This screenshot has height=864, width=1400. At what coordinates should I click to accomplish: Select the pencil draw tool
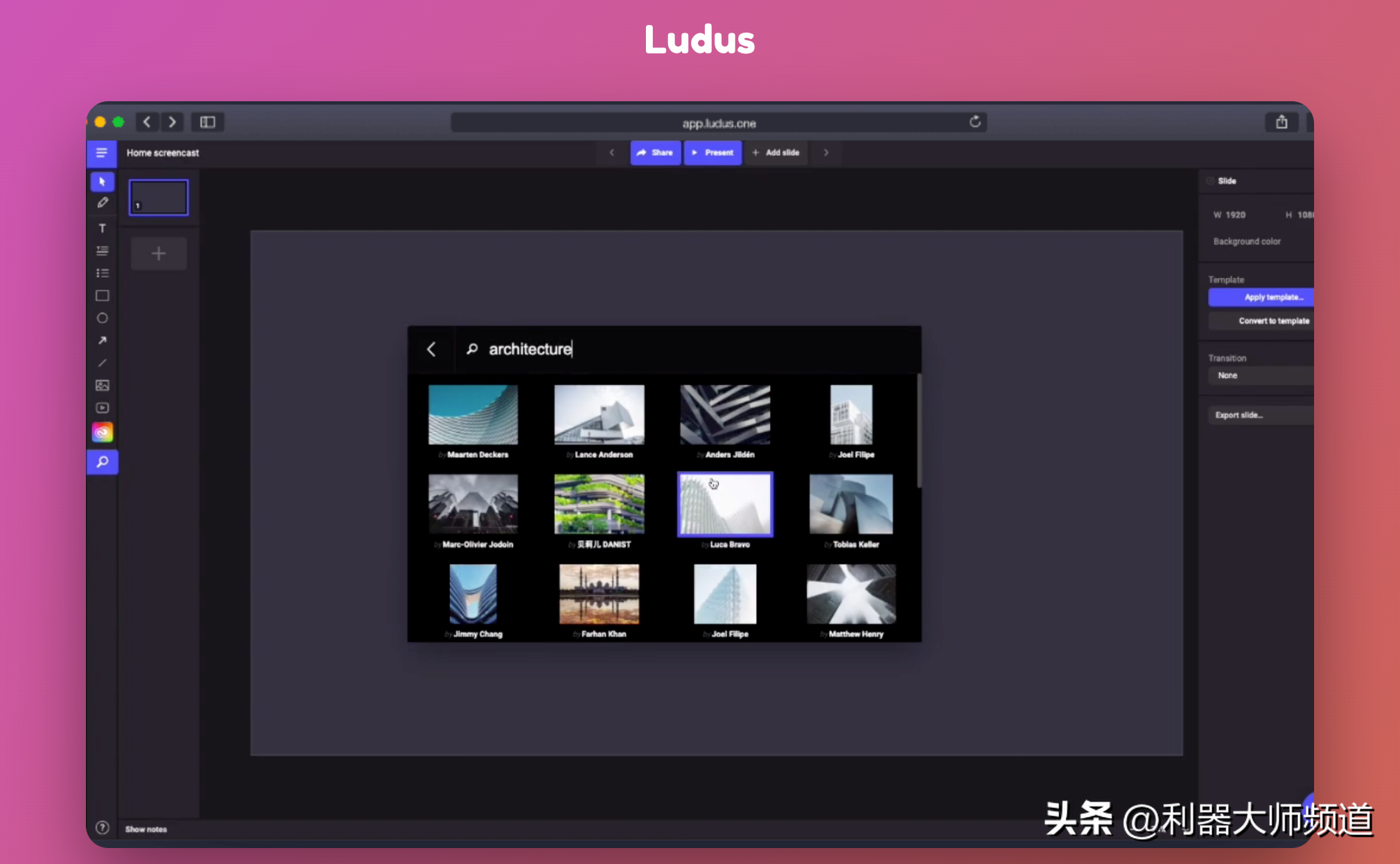(x=103, y=203)
